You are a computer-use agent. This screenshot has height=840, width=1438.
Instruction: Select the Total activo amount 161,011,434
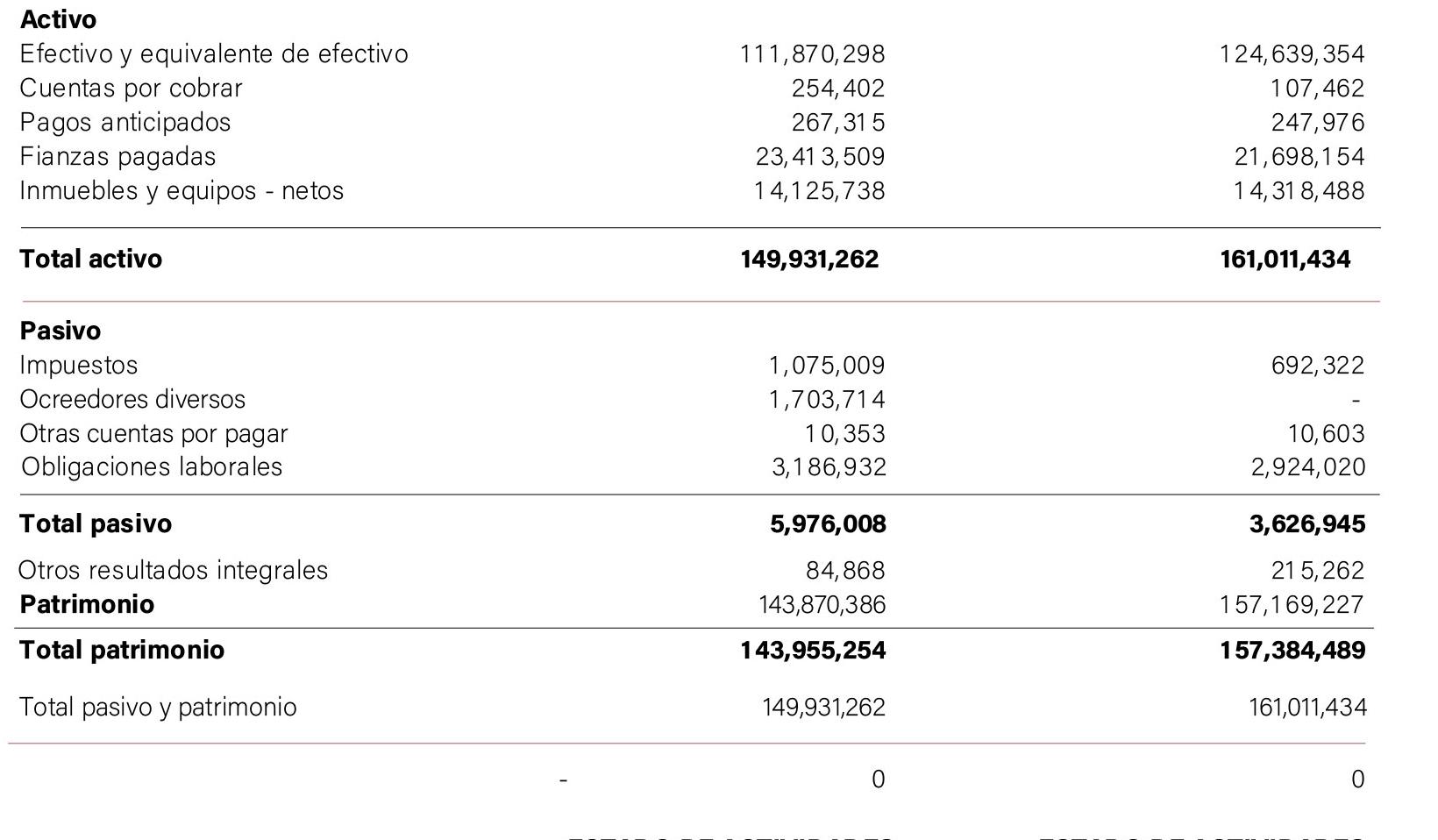point(1285,259)
